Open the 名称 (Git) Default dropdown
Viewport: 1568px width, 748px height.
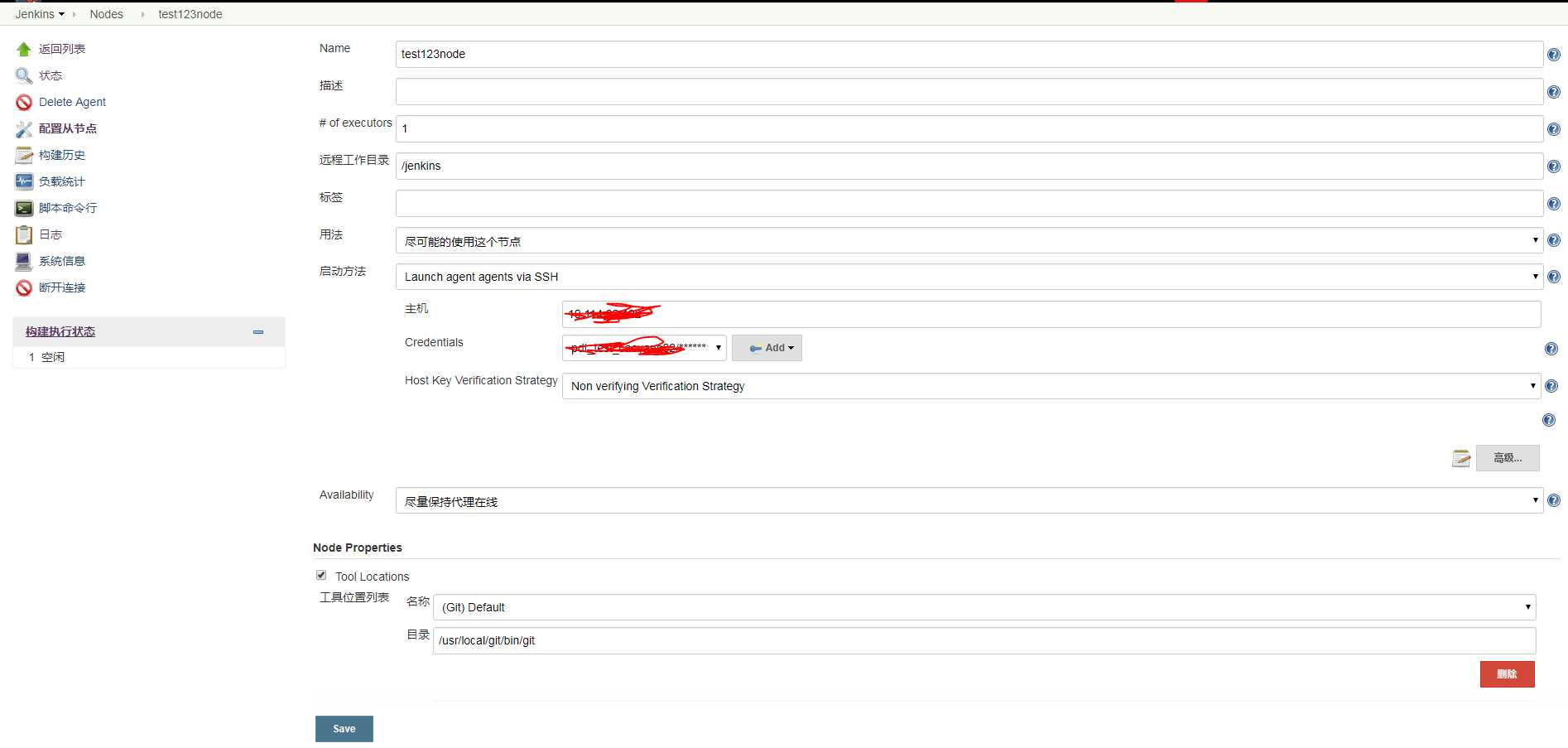984,607
